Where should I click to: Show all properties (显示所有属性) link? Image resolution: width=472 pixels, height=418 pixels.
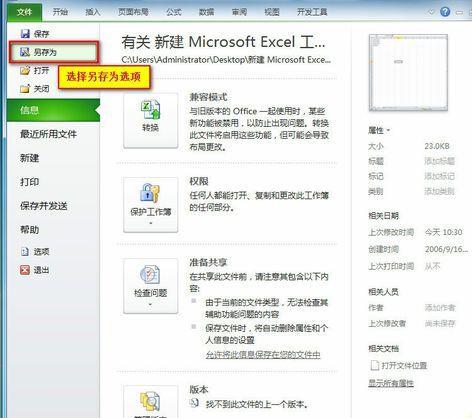391,383
